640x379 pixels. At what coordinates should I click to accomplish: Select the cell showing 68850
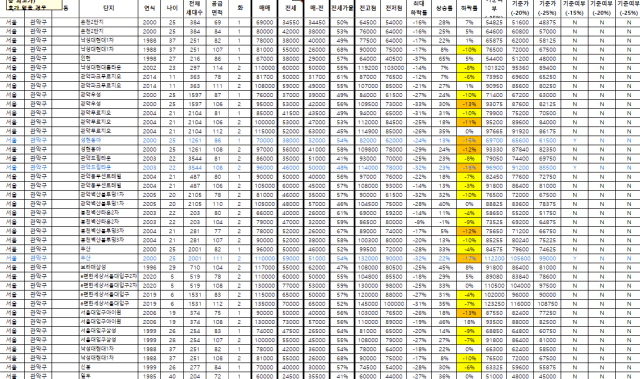(x=494, y=331)
